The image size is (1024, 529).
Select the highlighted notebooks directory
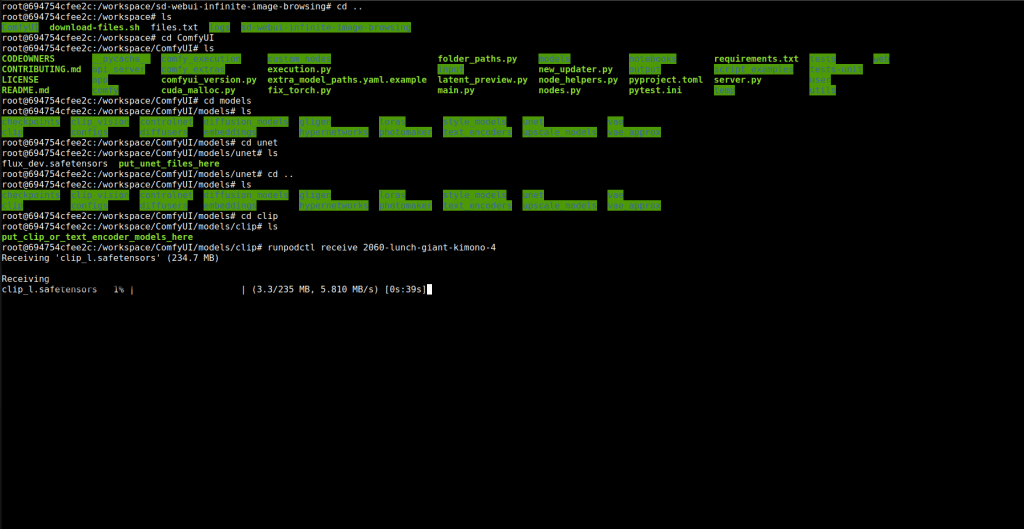(651, 59)
